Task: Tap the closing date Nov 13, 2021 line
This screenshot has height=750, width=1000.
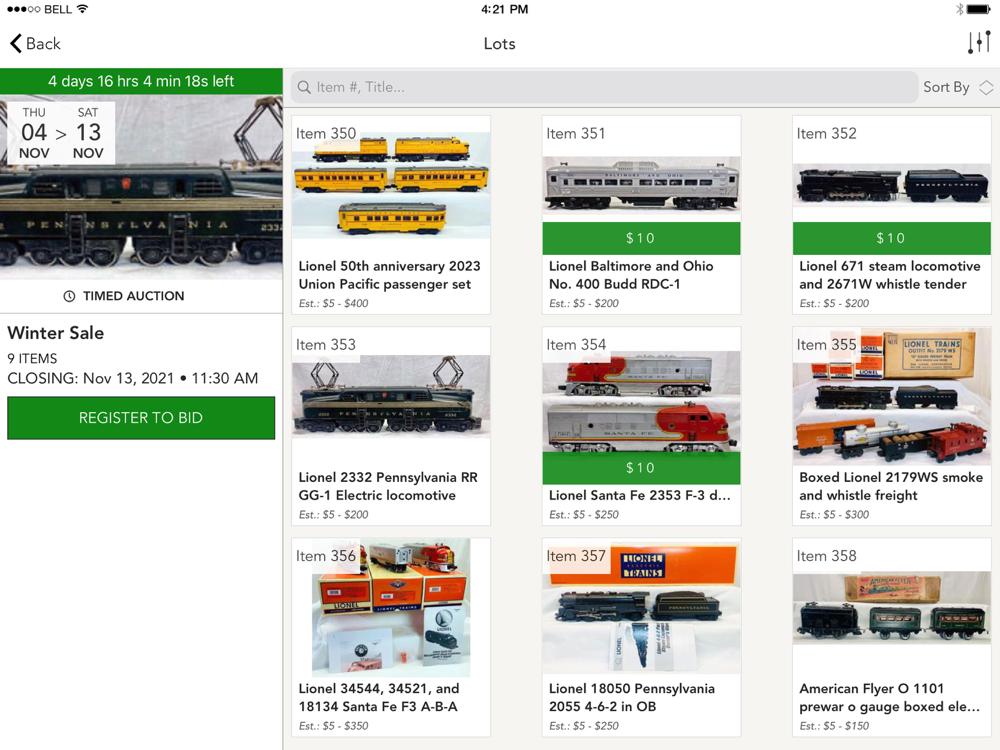Action: pos(133,378)
